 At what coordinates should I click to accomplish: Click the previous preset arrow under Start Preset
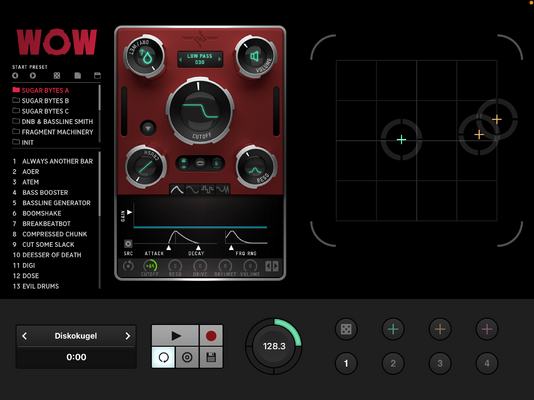coord(15,76)
